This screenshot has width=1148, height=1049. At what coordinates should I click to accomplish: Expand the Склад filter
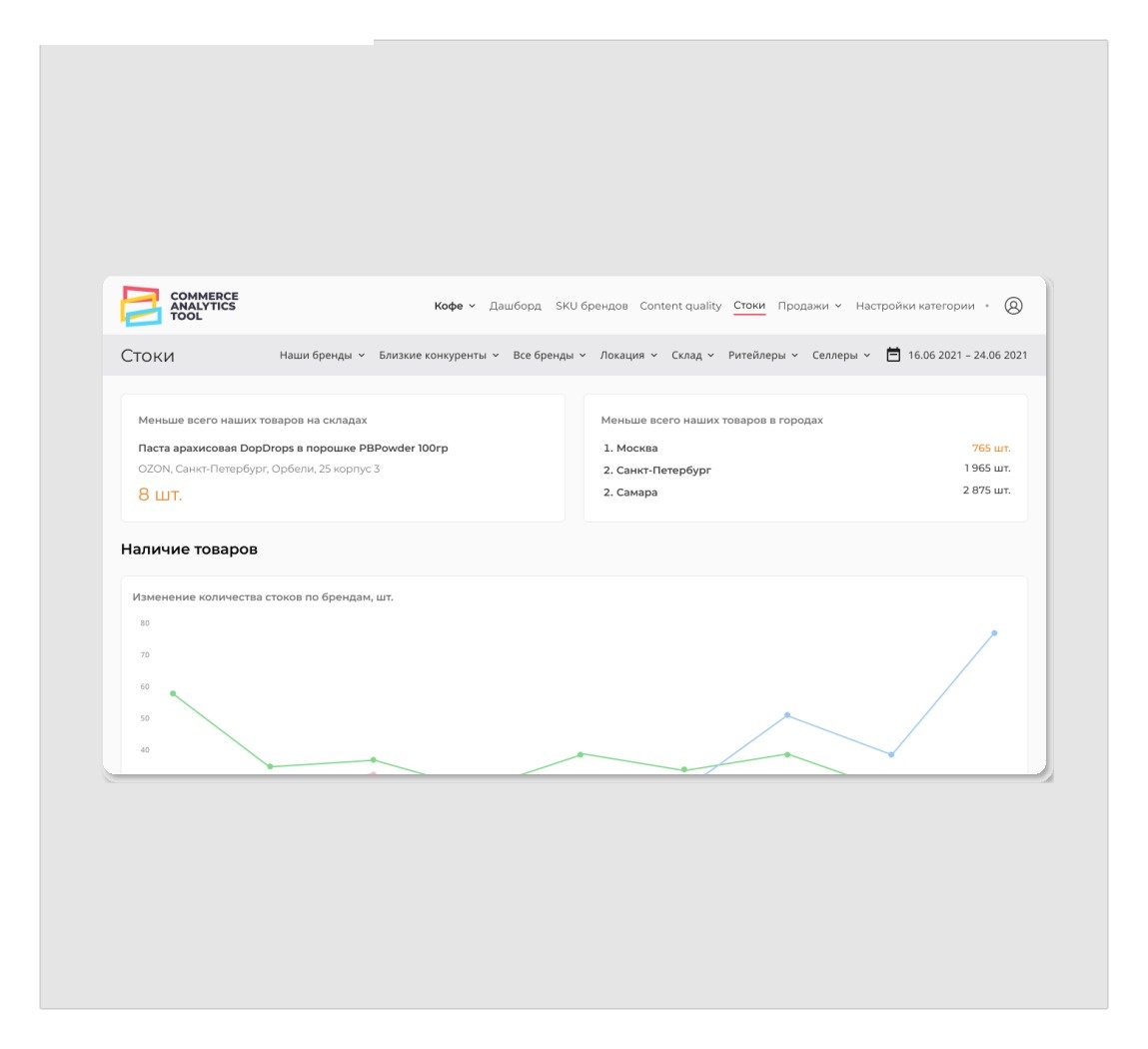click(692, 355)
